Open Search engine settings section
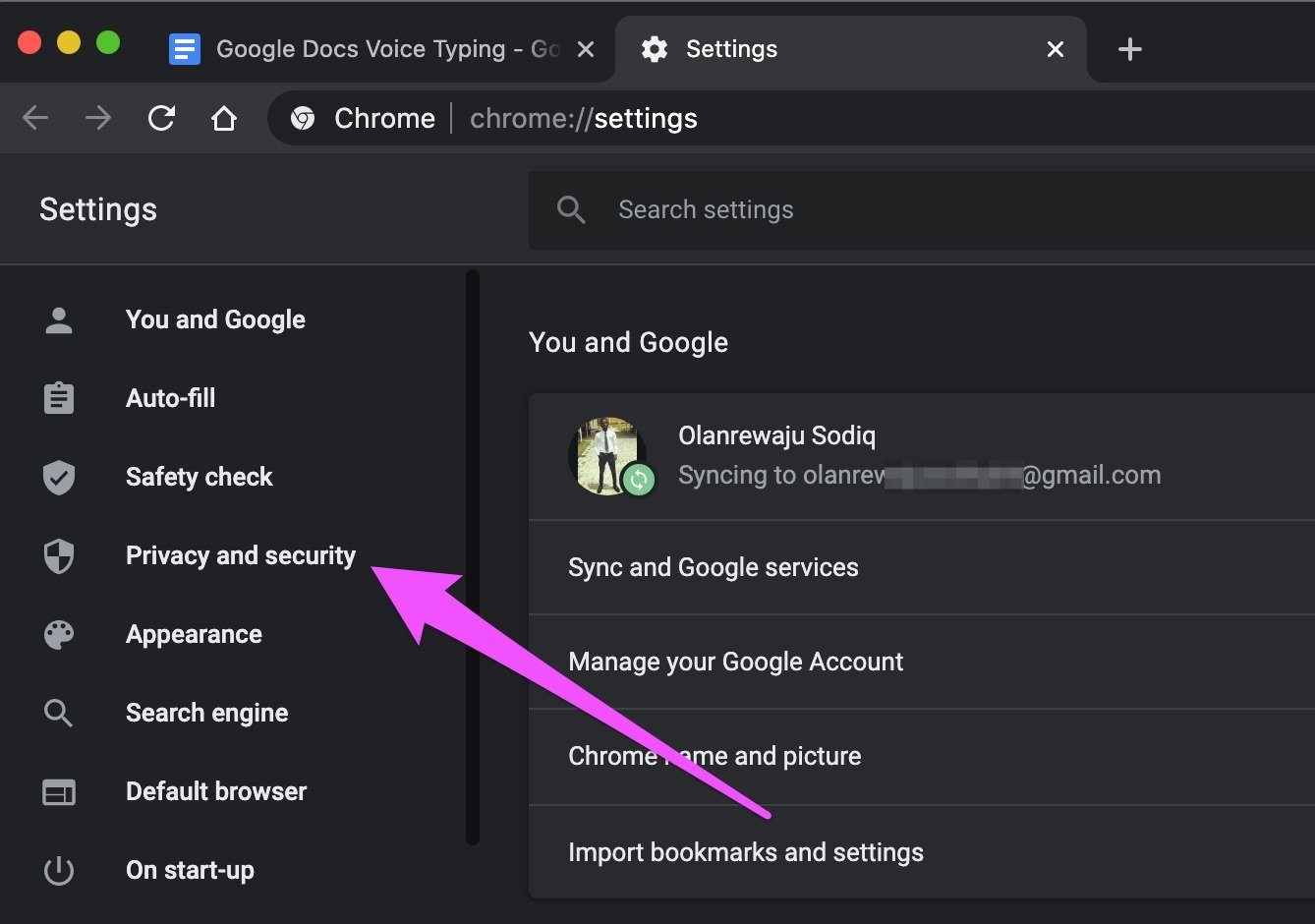 pos(206,713)
